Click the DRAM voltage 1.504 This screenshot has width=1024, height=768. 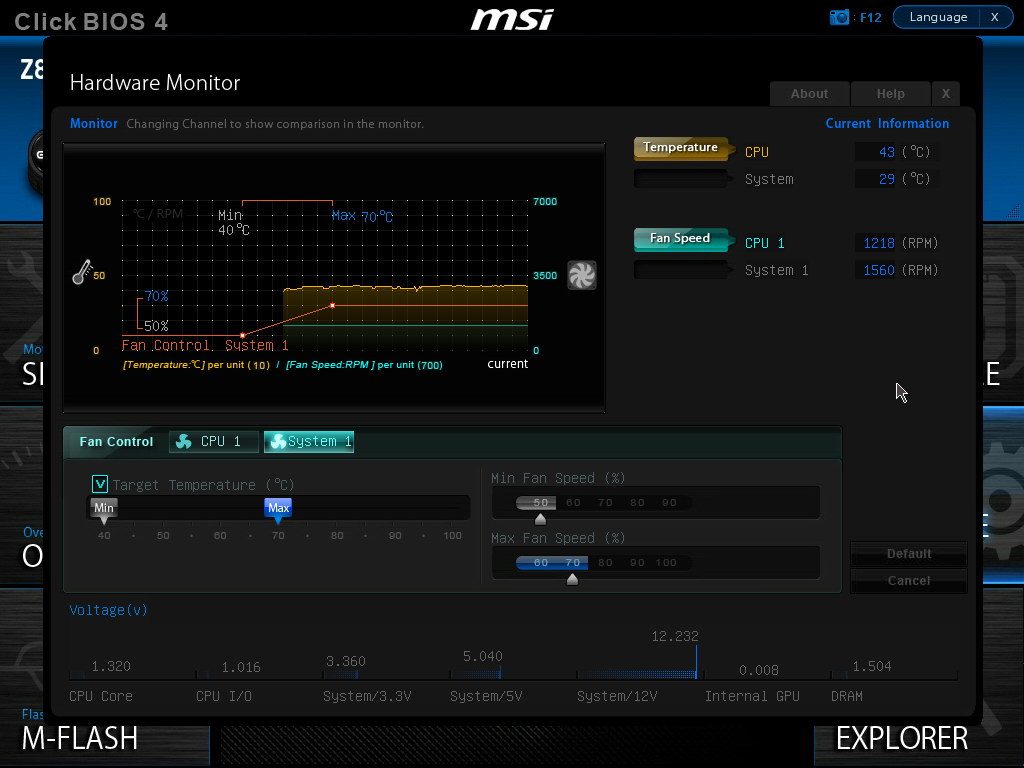click(872, 665)
